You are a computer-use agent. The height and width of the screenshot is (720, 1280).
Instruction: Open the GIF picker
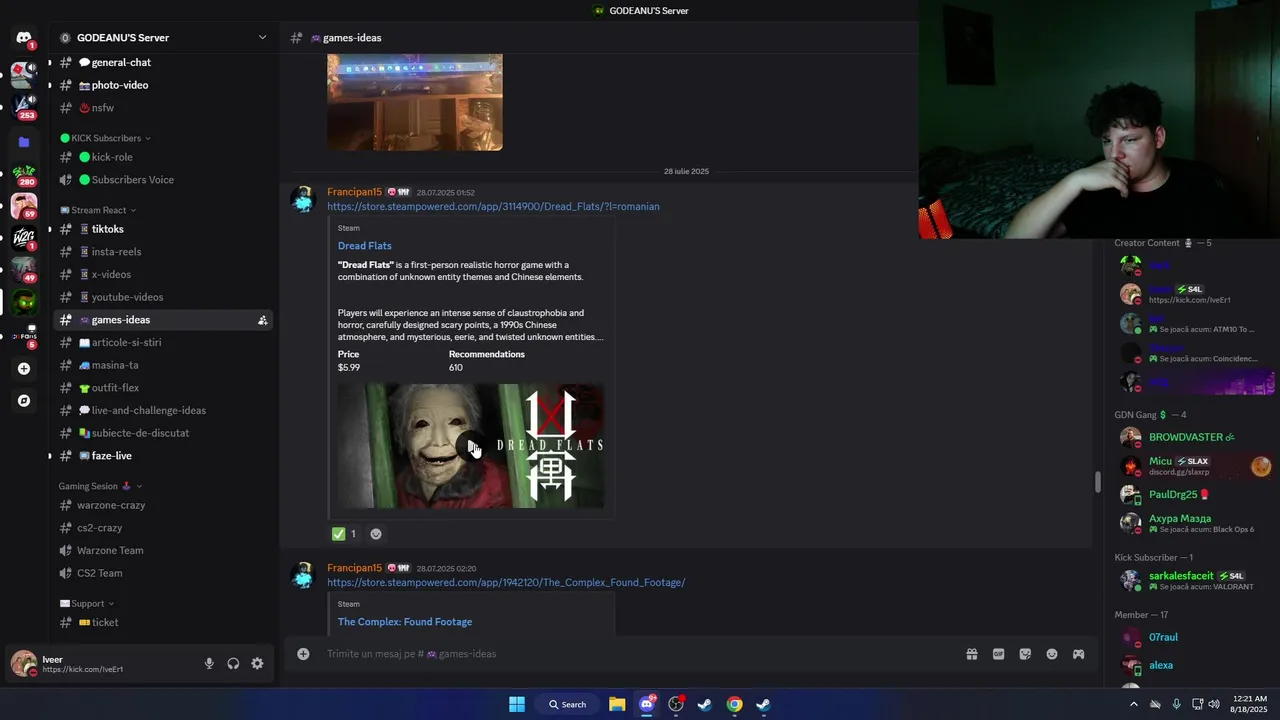pos(998,654)
